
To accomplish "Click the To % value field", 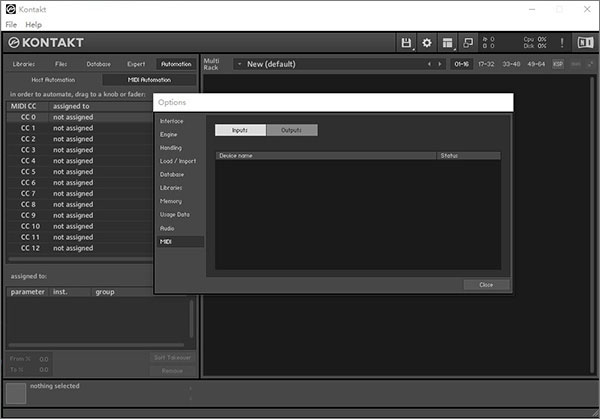I will (x=44, y=370).
